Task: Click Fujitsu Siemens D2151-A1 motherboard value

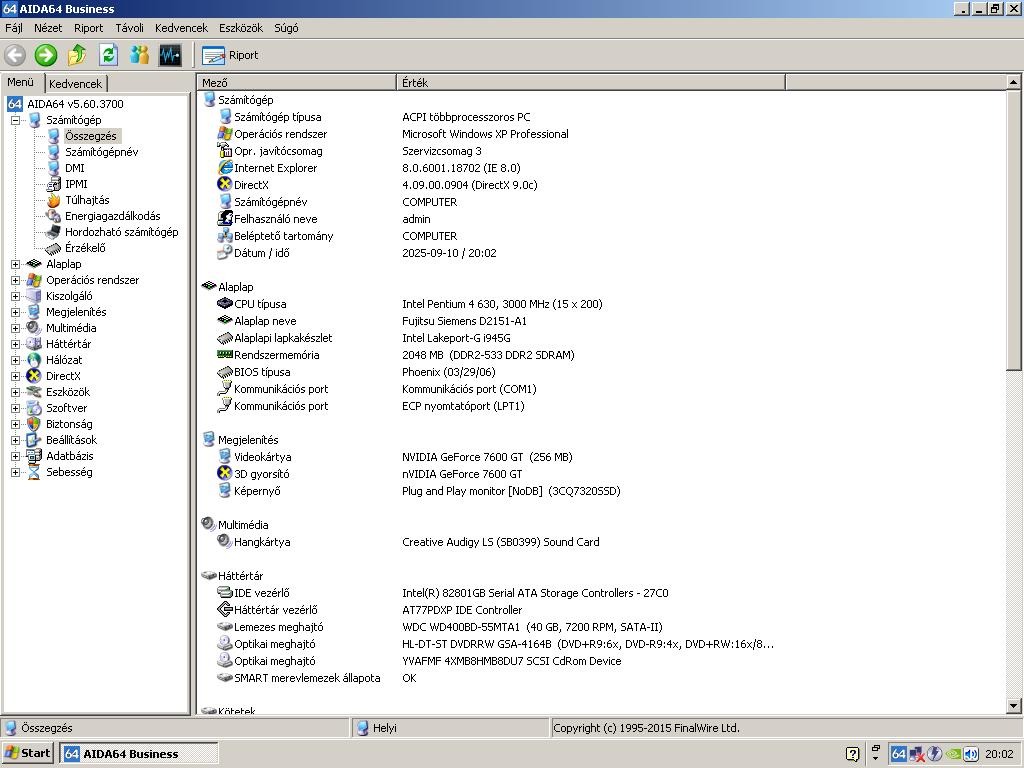Action: pos(464,321)
